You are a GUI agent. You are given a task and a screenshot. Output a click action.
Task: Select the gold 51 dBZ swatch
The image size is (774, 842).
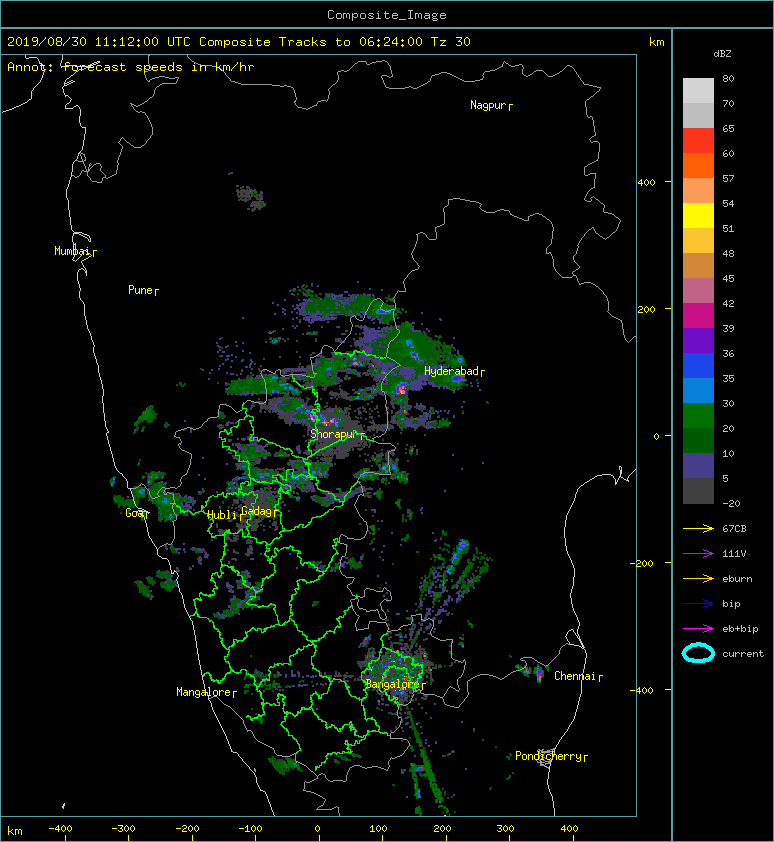[x=698, y=240]
